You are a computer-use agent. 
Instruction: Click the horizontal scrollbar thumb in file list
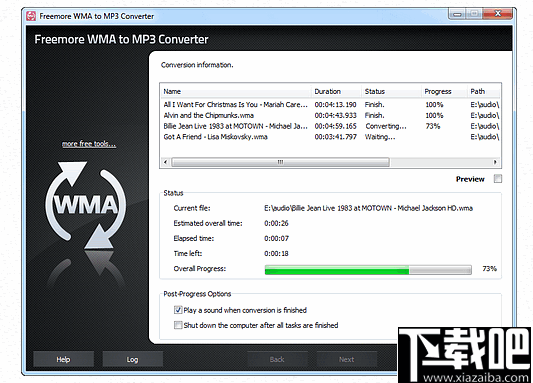[280, 162]
